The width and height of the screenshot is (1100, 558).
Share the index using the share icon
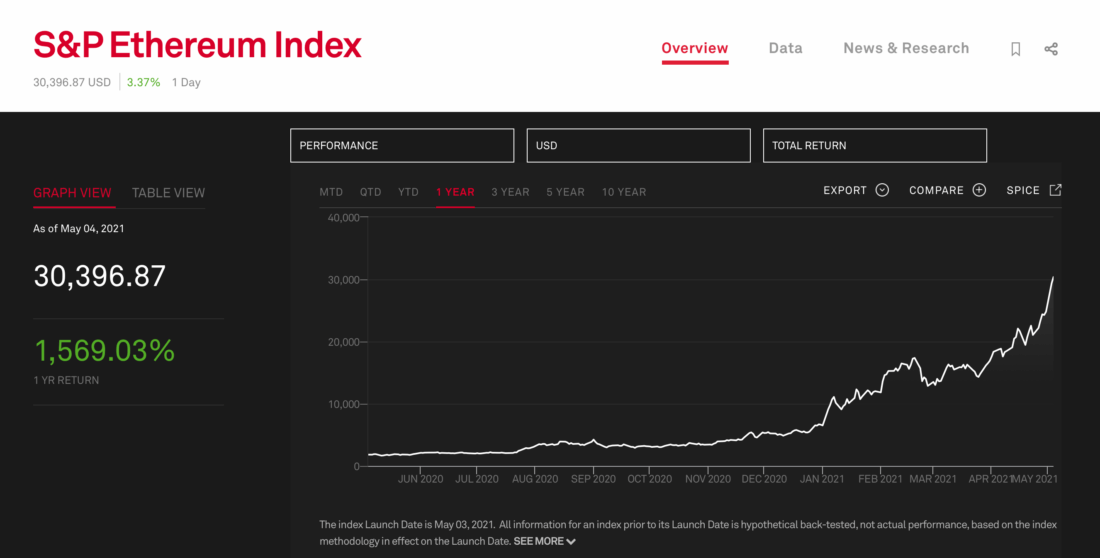pyautogui.click(x=1051, y=49)
